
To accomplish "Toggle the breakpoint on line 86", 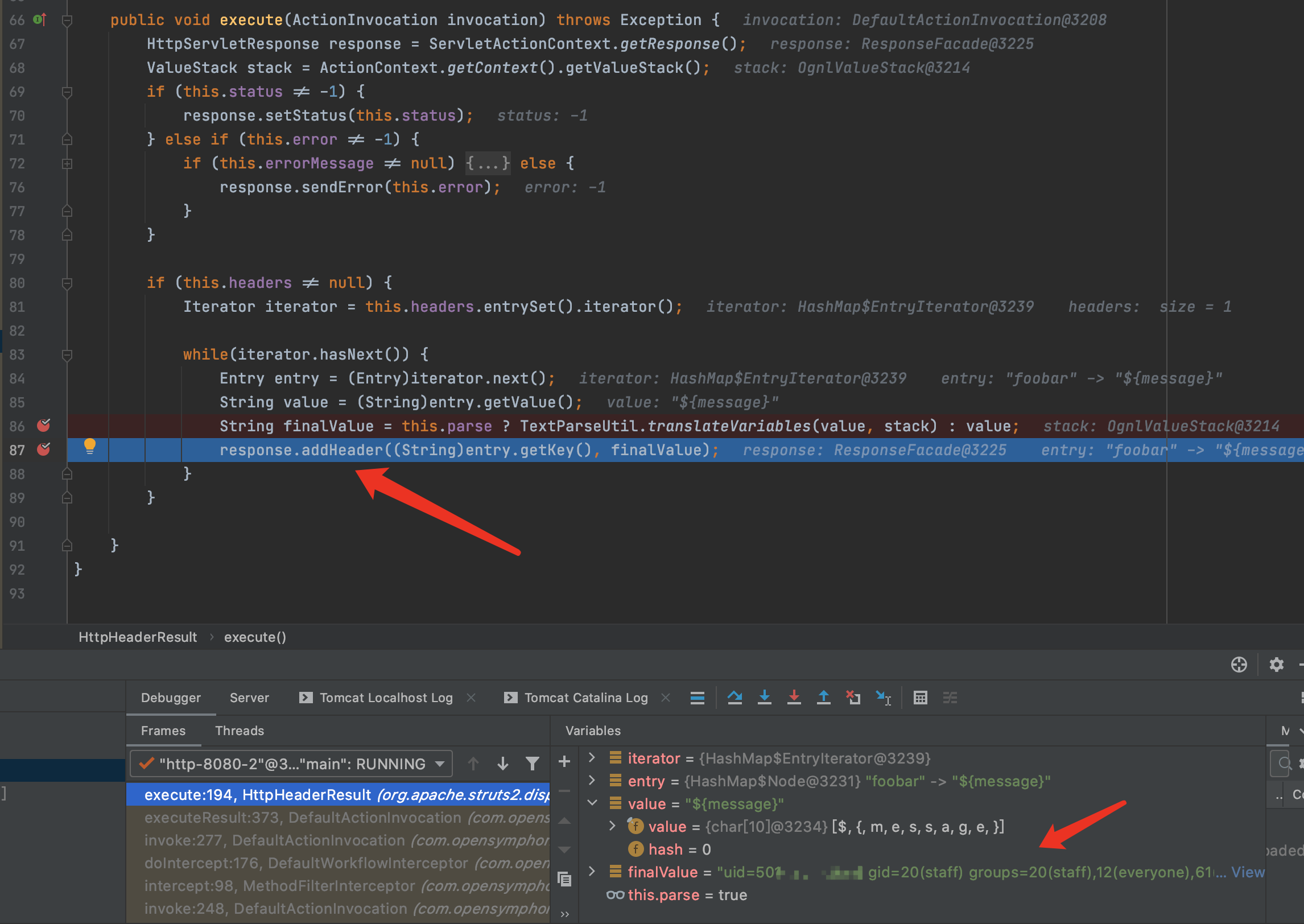I will click(x=43, y=426).
